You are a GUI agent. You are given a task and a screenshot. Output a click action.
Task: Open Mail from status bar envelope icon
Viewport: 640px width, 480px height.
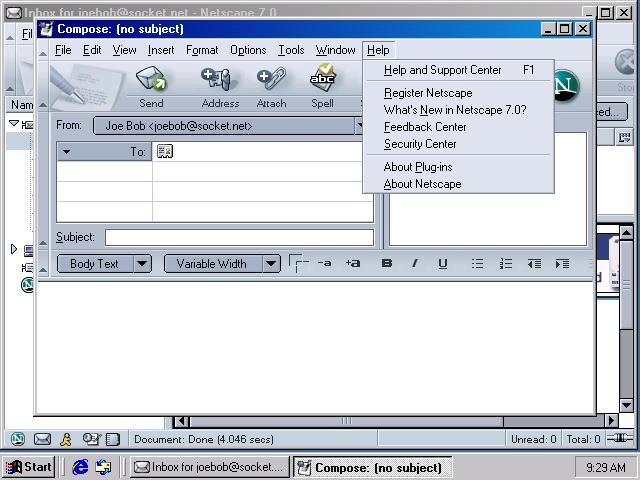pos(42,439)
